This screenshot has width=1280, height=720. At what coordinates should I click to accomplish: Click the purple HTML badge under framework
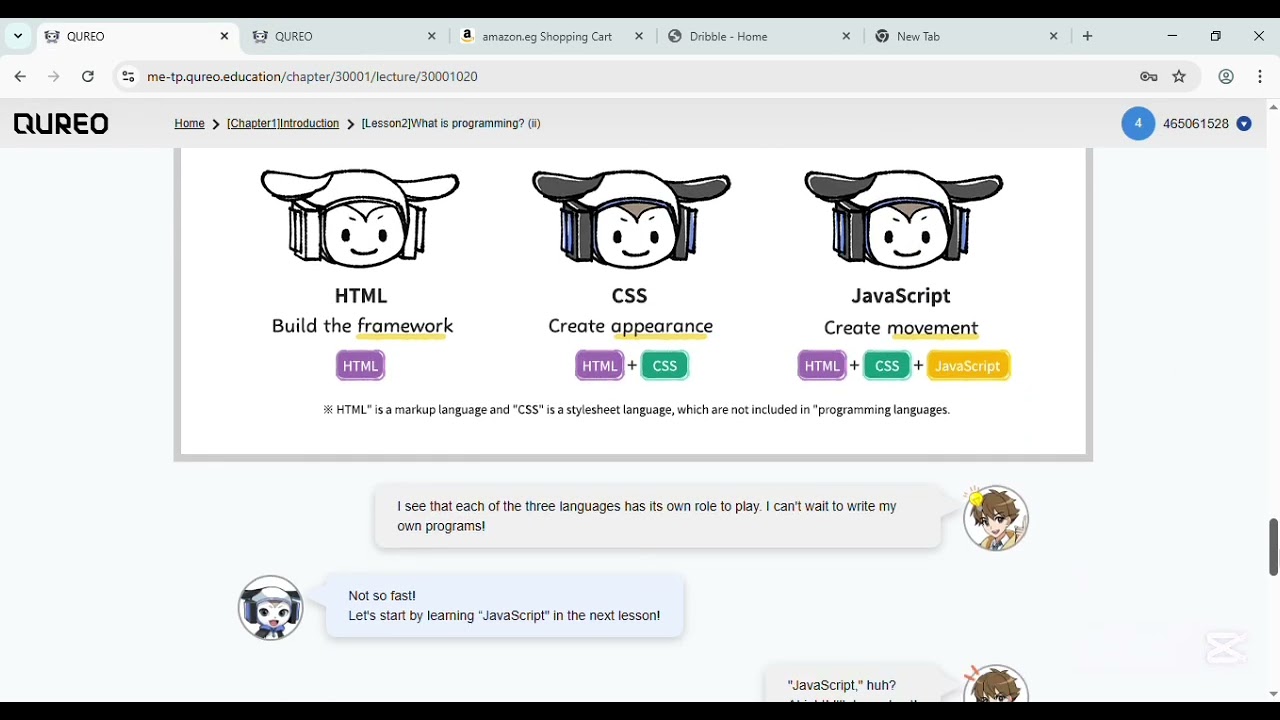click(x=361, y=366)
